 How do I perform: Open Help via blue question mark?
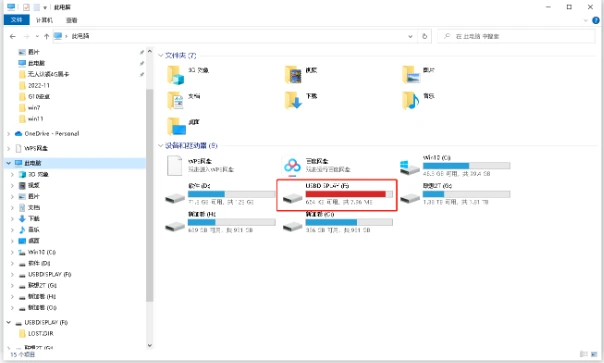[x=596, y=20]
